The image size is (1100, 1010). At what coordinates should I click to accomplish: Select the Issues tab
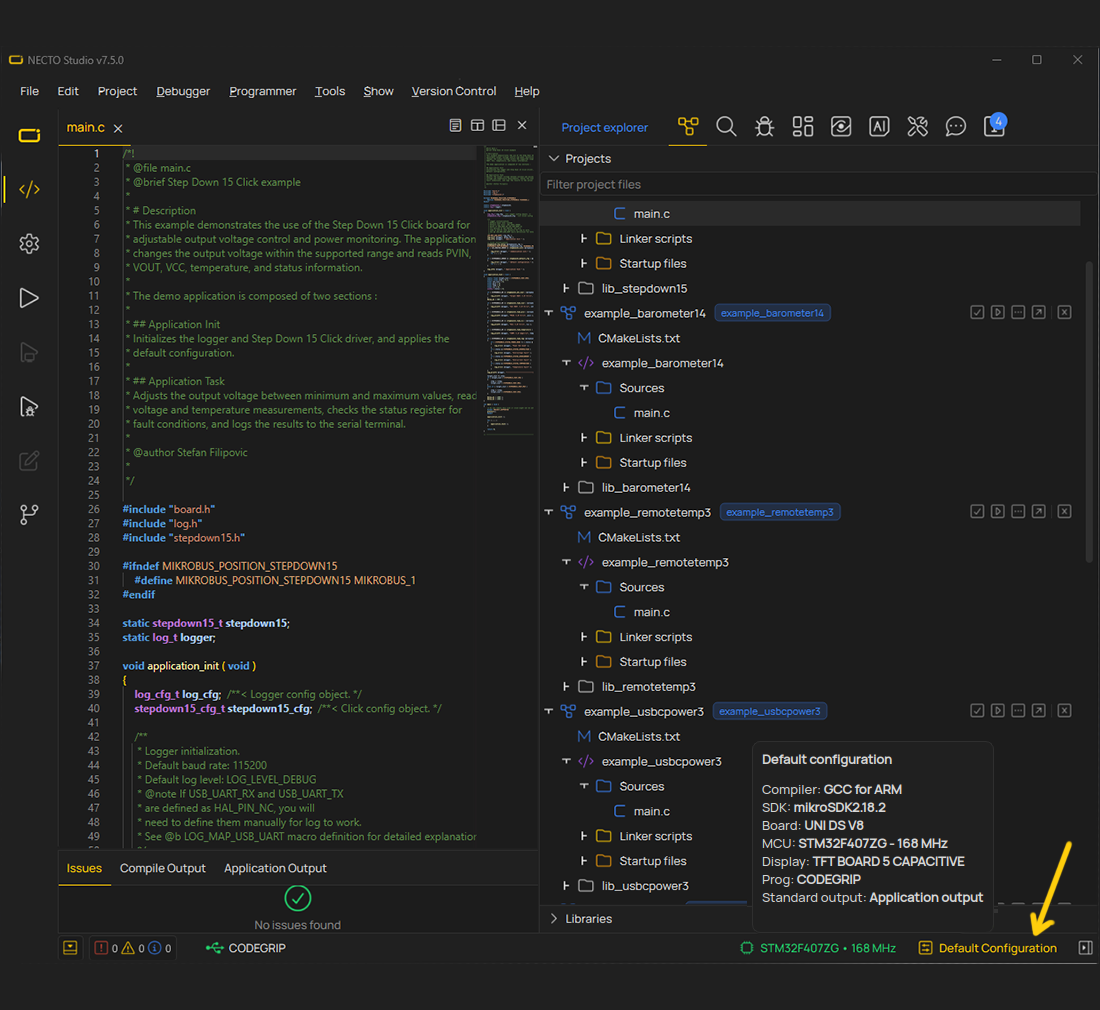pos(84,868)
